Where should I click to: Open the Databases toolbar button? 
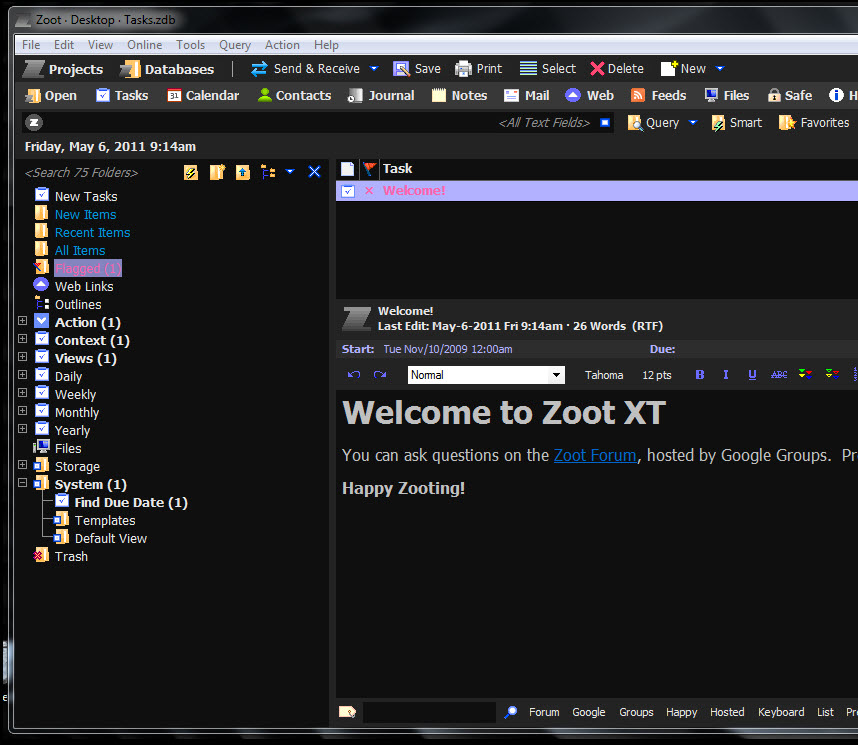(x=167, y=69)
